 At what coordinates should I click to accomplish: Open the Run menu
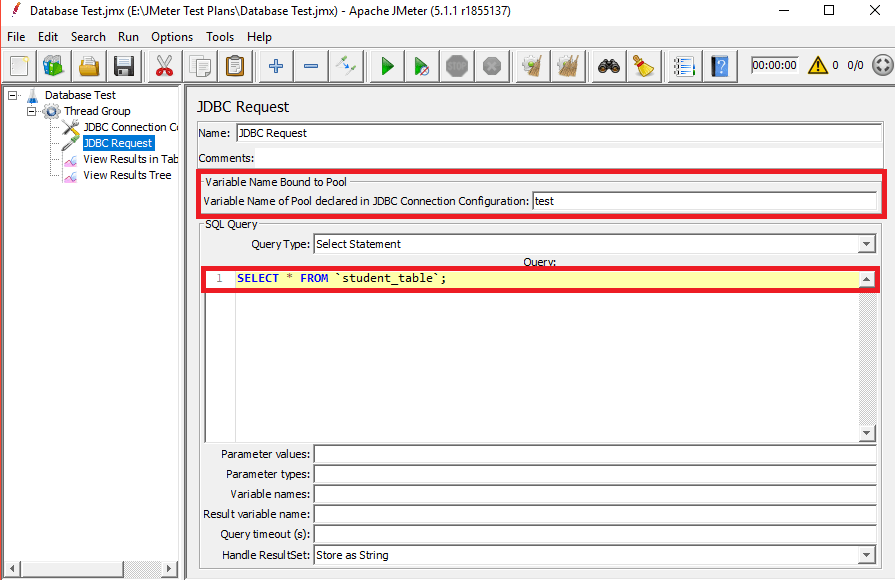click(128, 37)
